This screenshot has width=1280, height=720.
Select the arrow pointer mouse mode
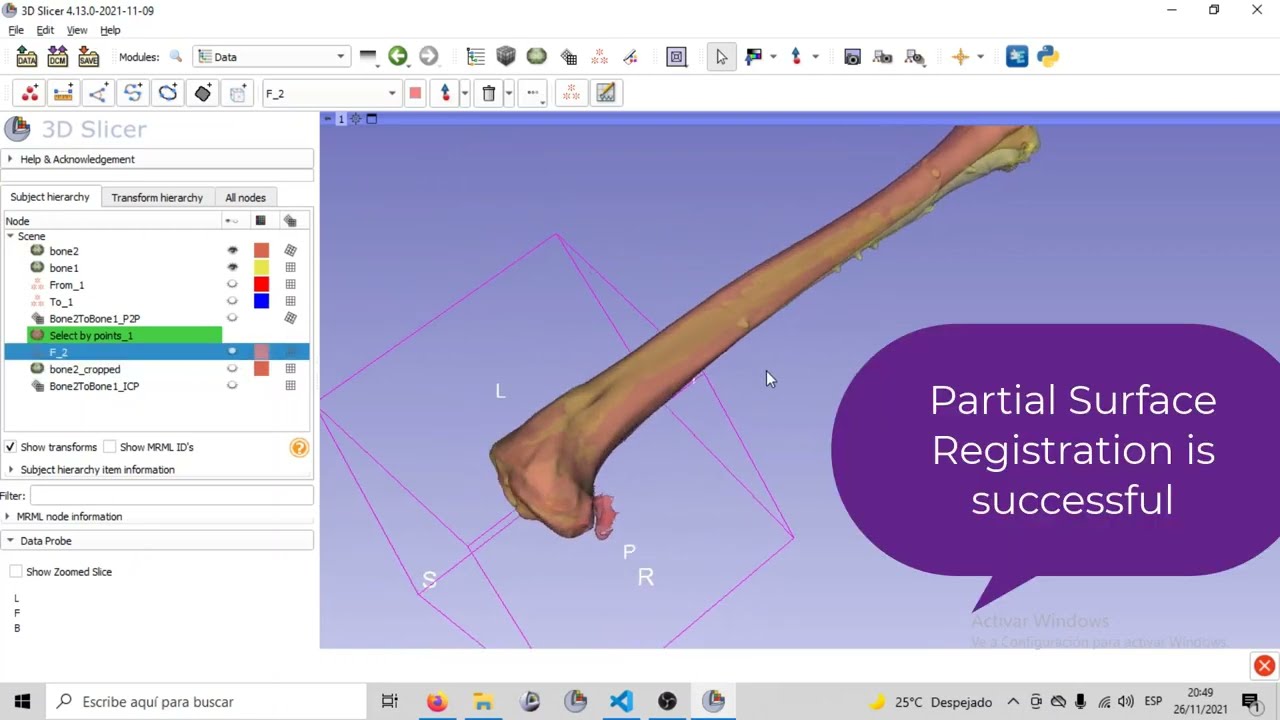721,57
